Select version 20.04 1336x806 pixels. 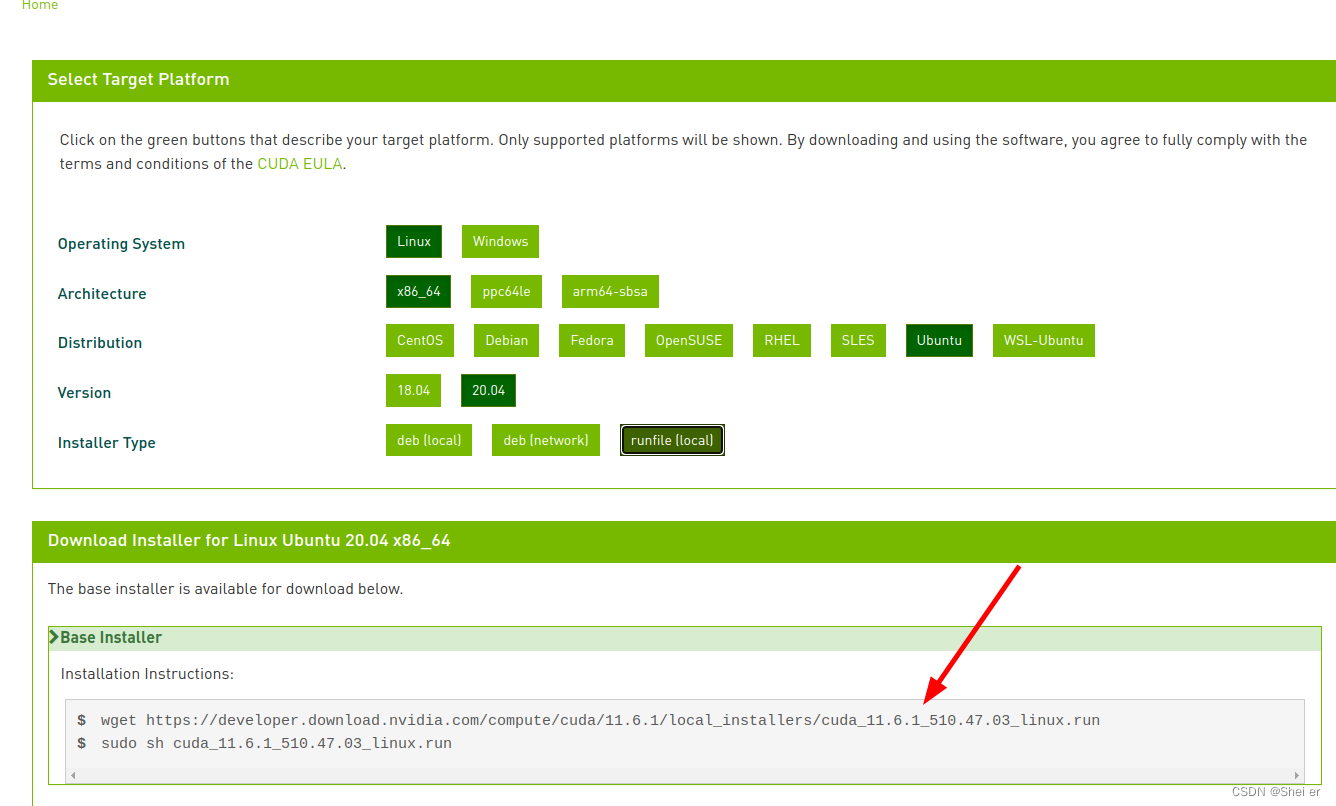[488, 390]
